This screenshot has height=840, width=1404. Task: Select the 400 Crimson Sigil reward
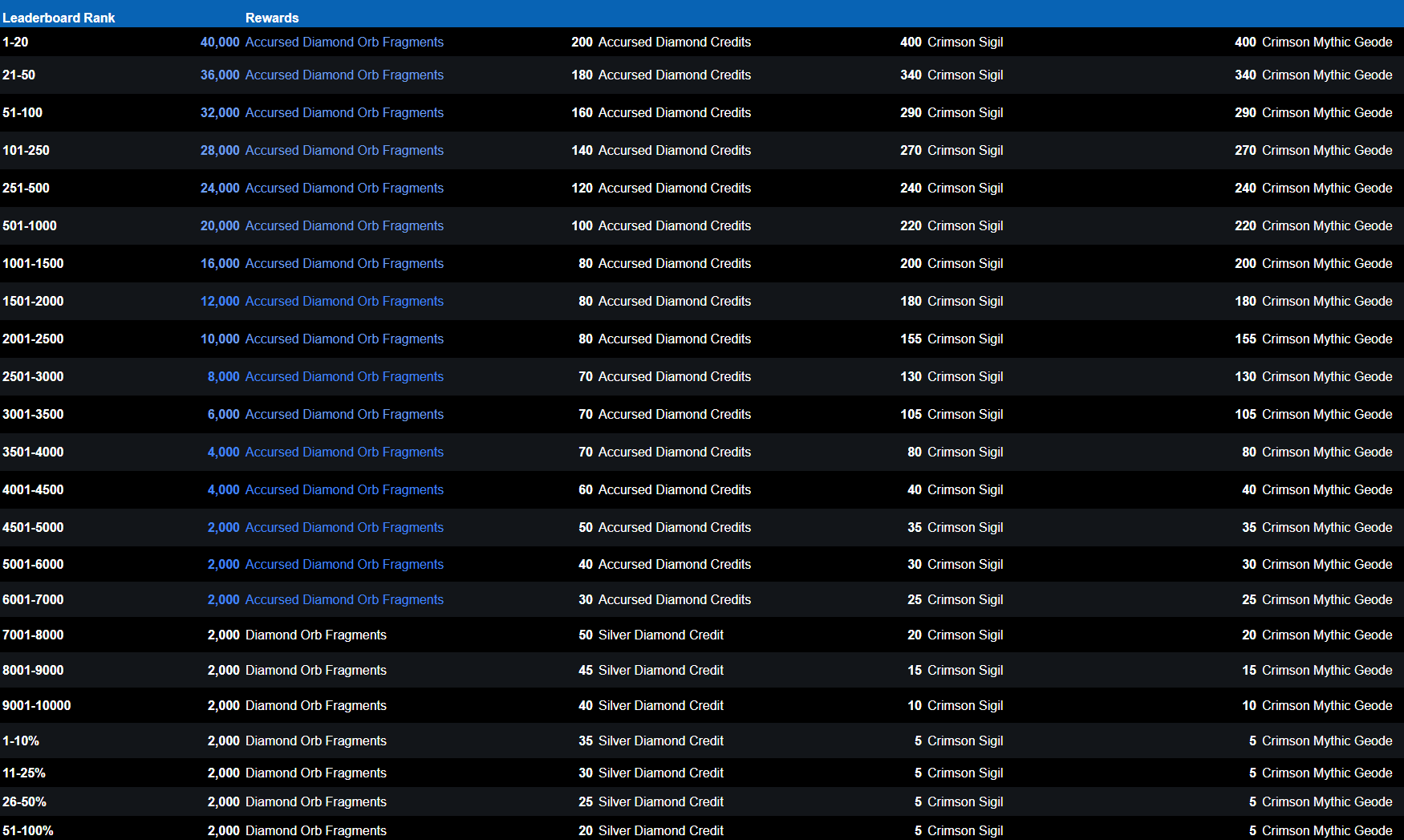click(952, 43)
